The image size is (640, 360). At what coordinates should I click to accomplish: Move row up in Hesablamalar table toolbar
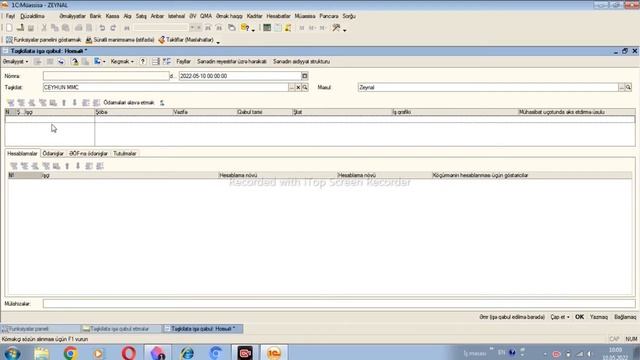(x=67, y=166)
